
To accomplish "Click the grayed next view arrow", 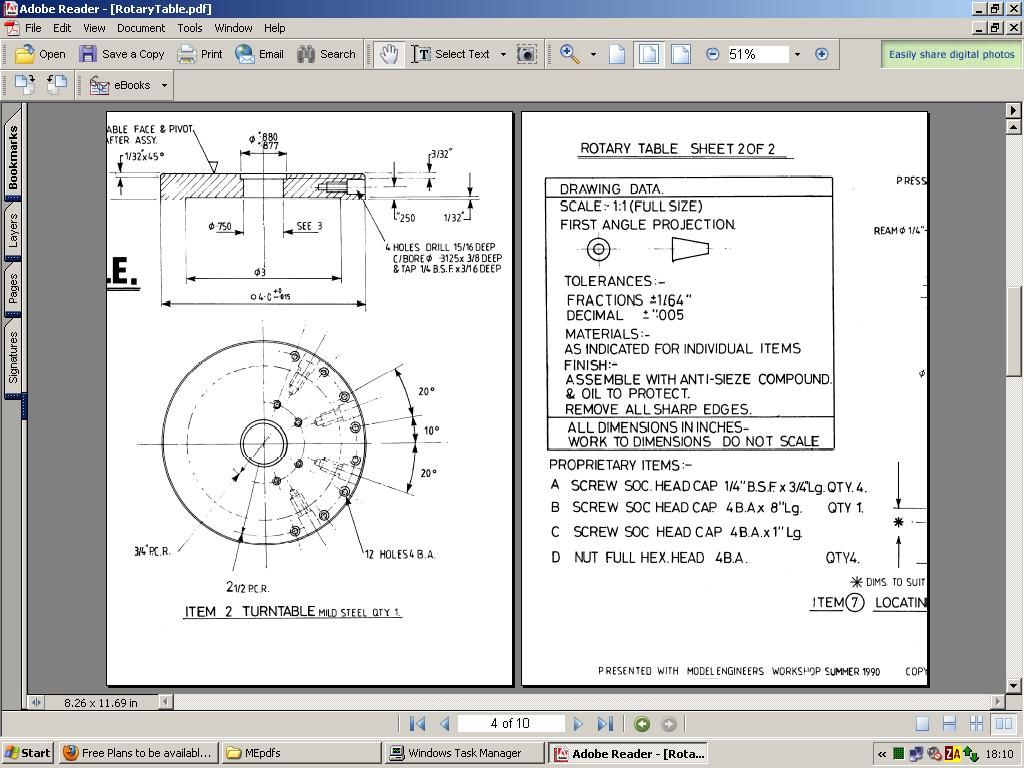I will pyautogui.click(x=669, y=724).
